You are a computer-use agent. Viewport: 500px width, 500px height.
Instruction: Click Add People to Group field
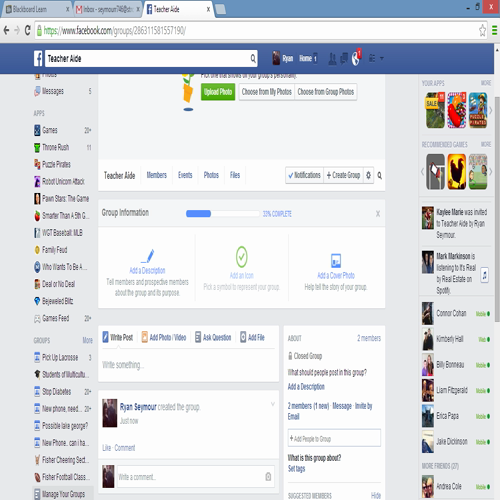334,438
